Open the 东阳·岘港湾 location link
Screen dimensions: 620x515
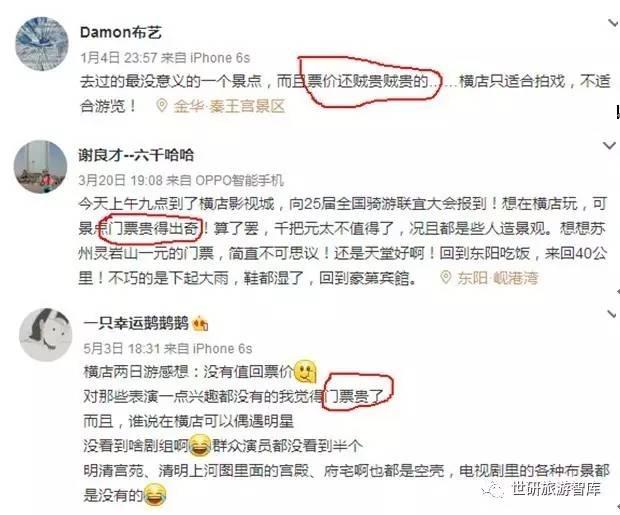coord(498,278)
